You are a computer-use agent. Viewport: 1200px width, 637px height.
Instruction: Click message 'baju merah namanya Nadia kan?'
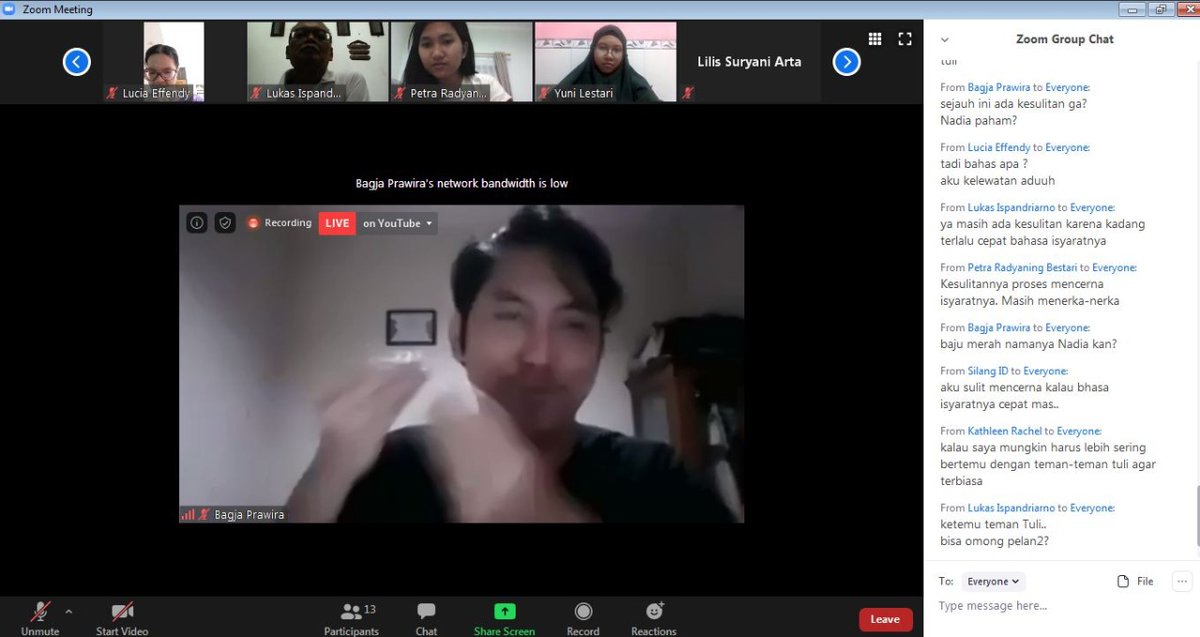pyautogui.click(x=1028, y=344)
